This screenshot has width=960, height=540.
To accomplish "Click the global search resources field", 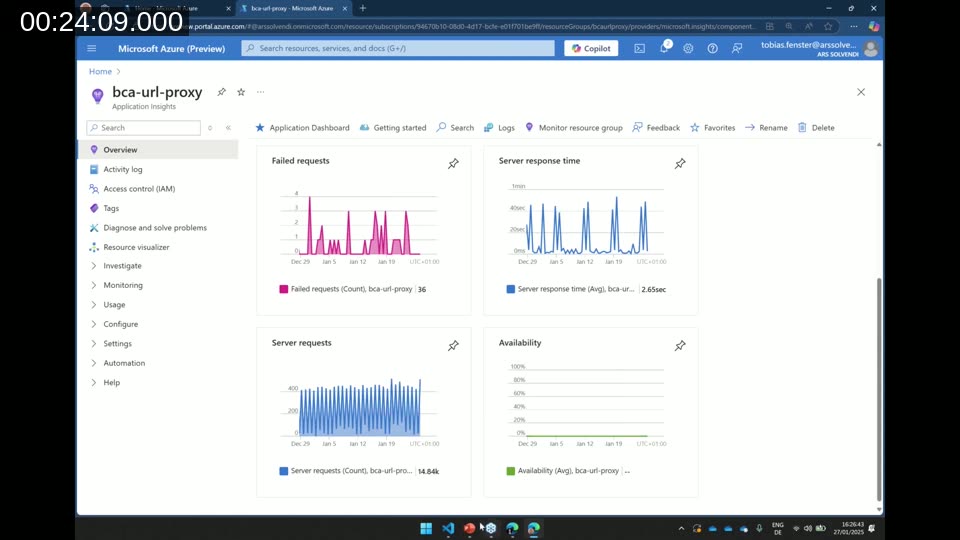I will (398, 48).
